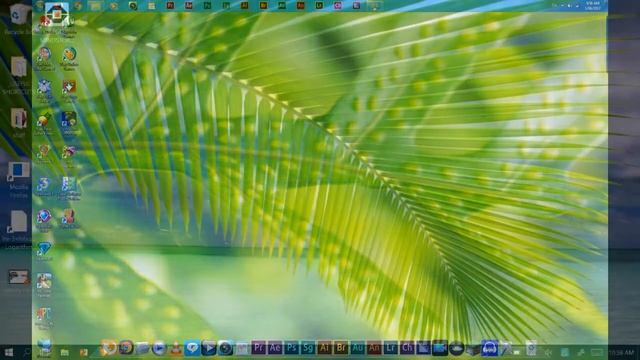
Task: Open the round blue media player dock icon
Action: 159,348
